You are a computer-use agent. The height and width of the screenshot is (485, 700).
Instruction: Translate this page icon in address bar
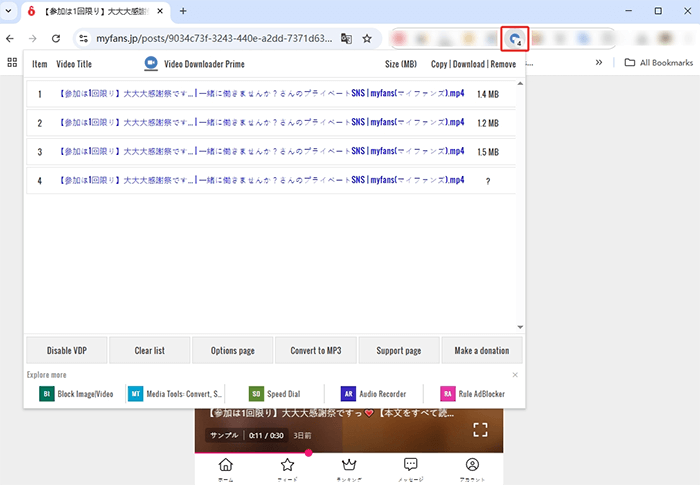(x=346, y=38)
